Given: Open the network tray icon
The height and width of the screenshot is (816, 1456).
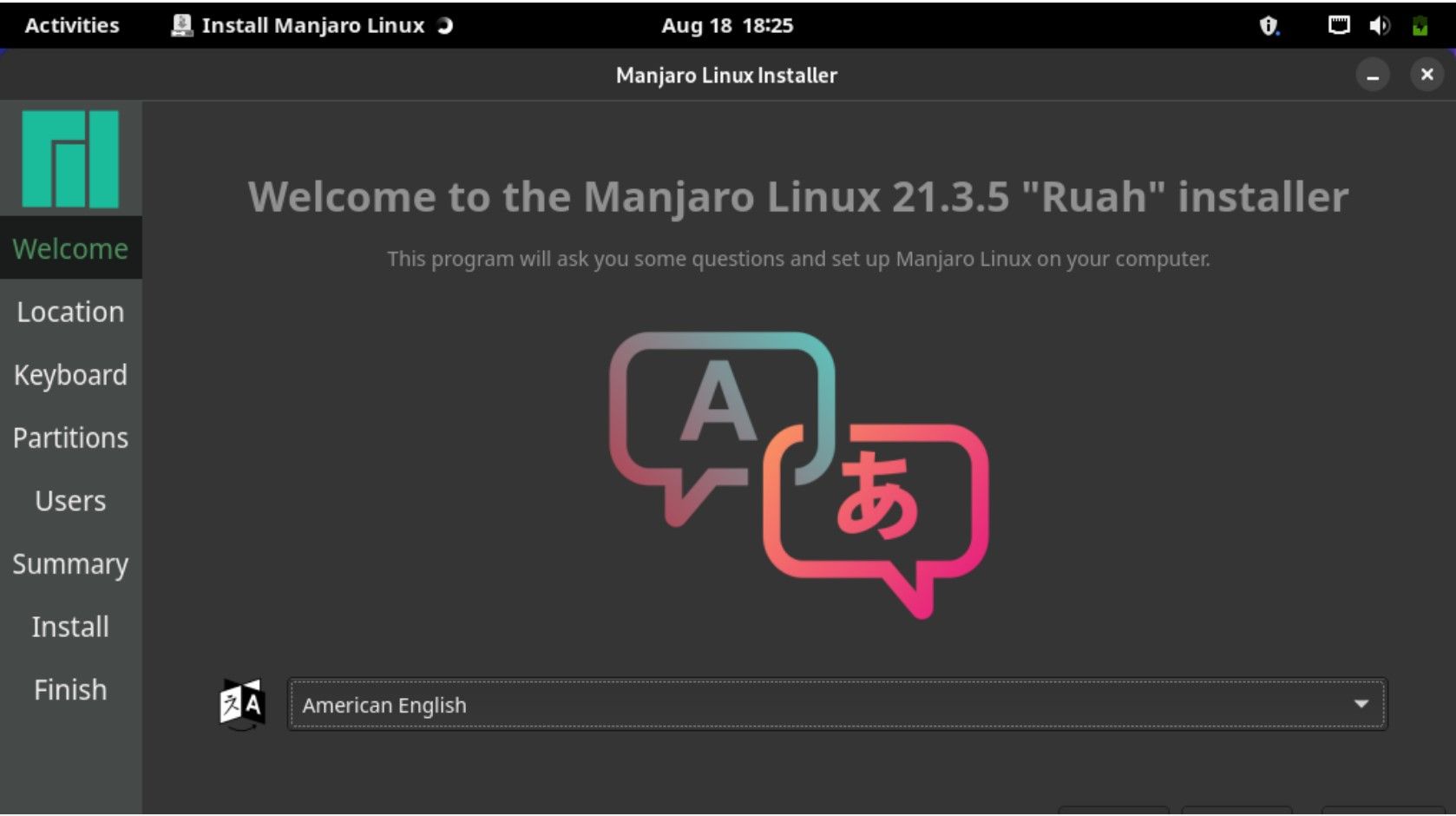Looking at the screenshot, I should pos(1339,25).
